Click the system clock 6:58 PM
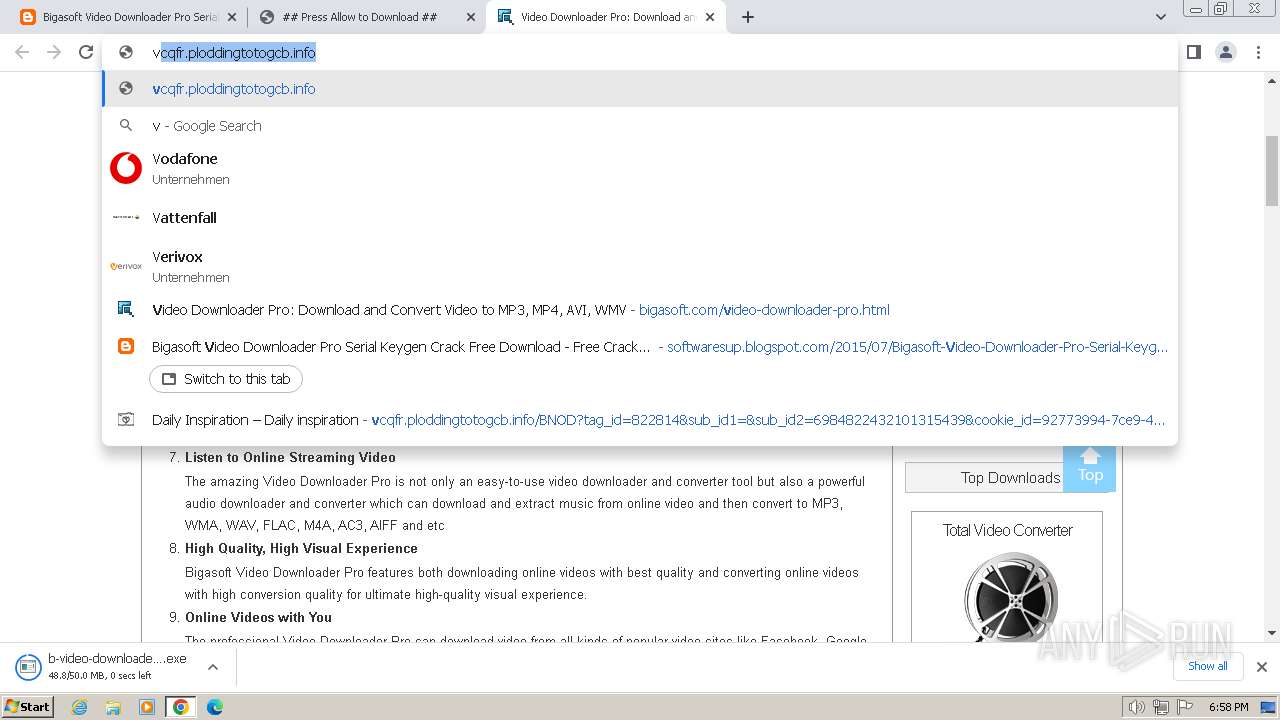The image size is (1280, 720). [1228, 707]
